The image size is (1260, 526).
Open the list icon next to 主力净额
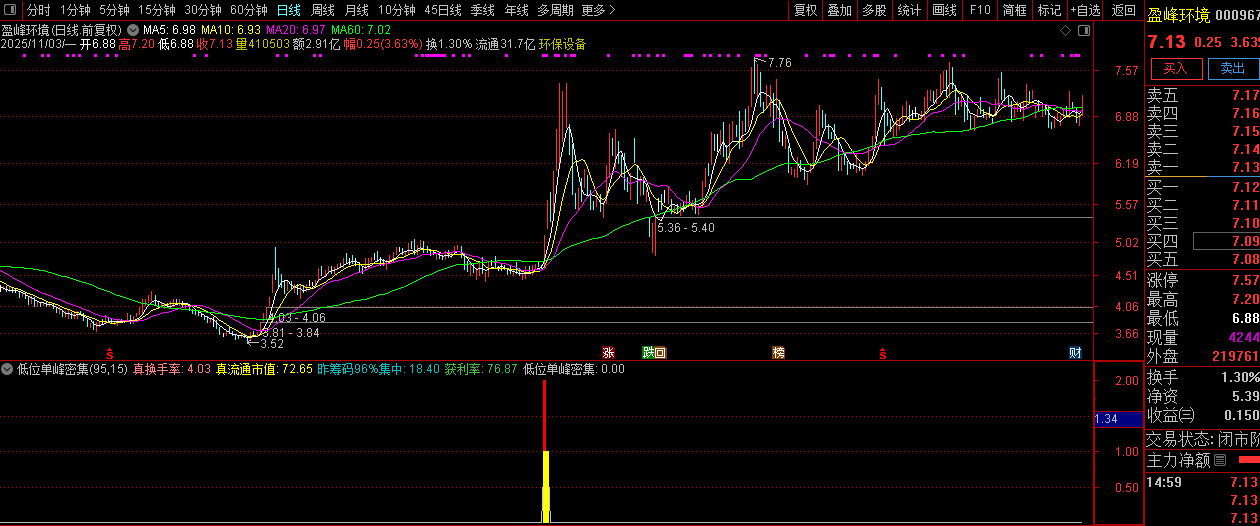tap(1219, 461)
